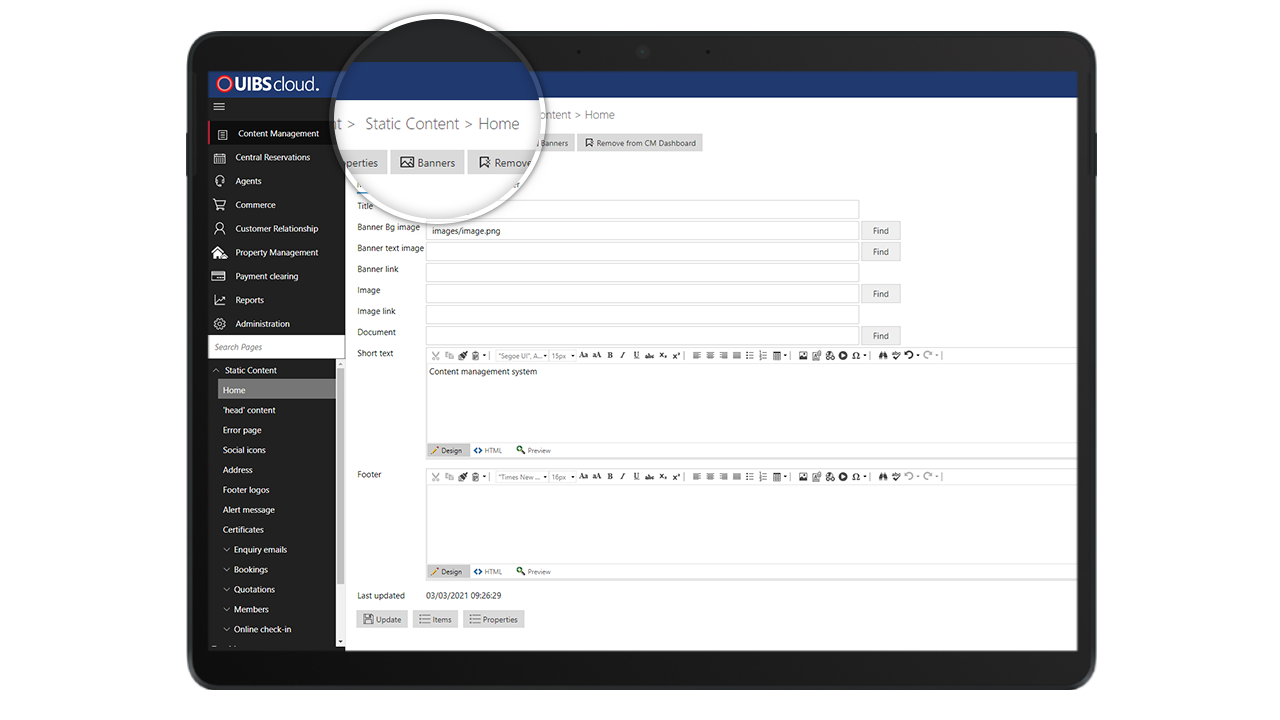This screenshot has height=720, width=1280.
Task: Click the Administration gear icon
Action: click(220, 324)
